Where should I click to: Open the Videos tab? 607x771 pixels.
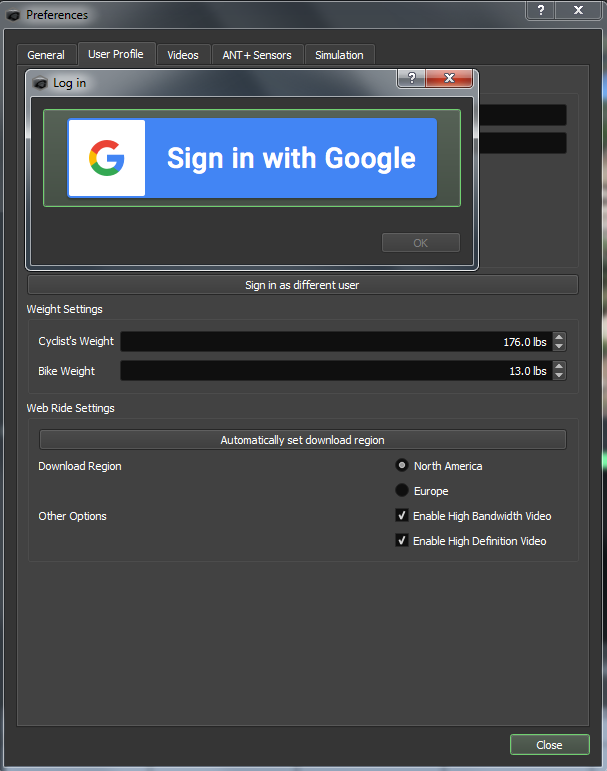click(183, 55)
